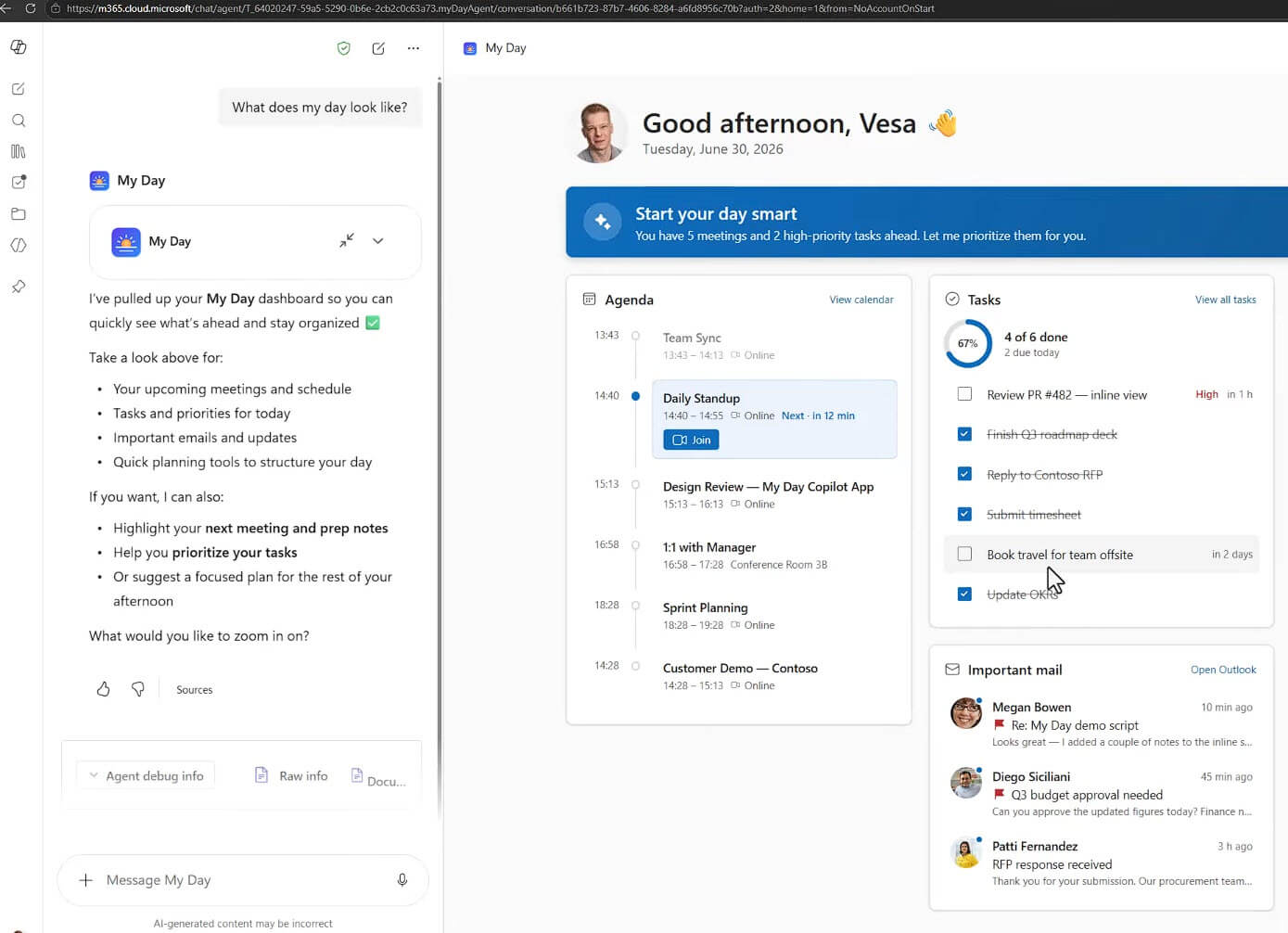Screen dimensions: 1288x933
Task: Give thumbs up feedback on response
Action: [x=104, y=689]
